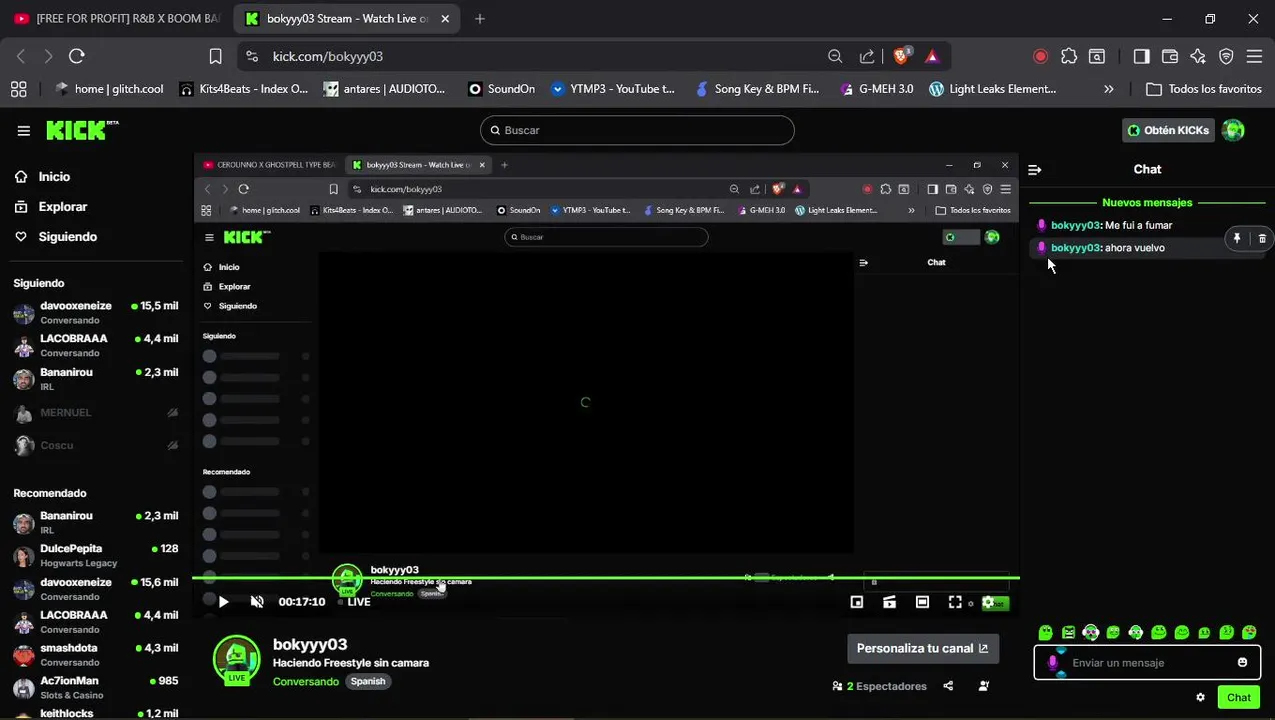This screenshot has height=720, width=1275.
Task: Open DulcePepita in Recomendado list
Action: point(95,556)
